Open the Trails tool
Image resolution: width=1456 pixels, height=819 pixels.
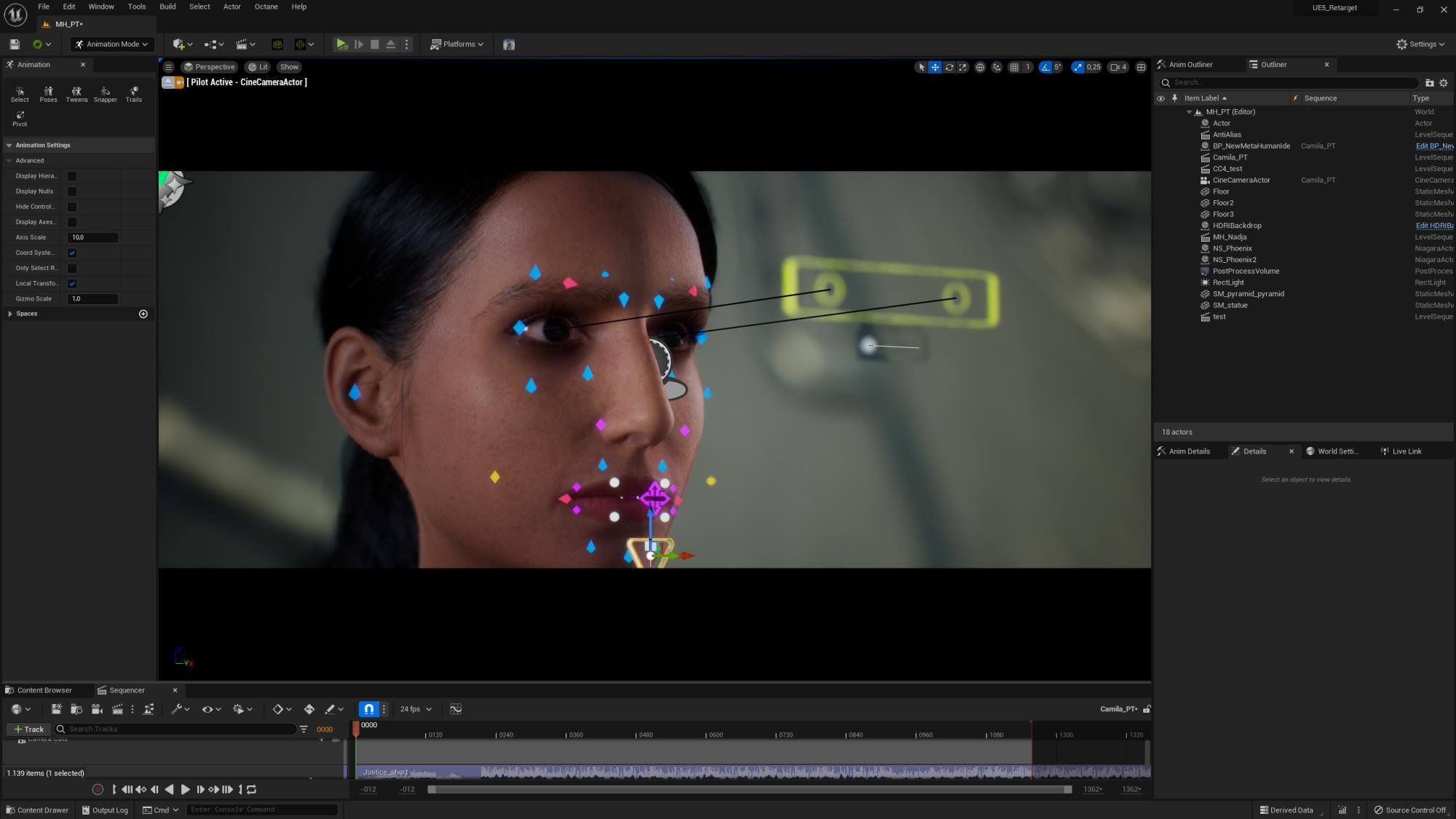(x=133, y=94)
